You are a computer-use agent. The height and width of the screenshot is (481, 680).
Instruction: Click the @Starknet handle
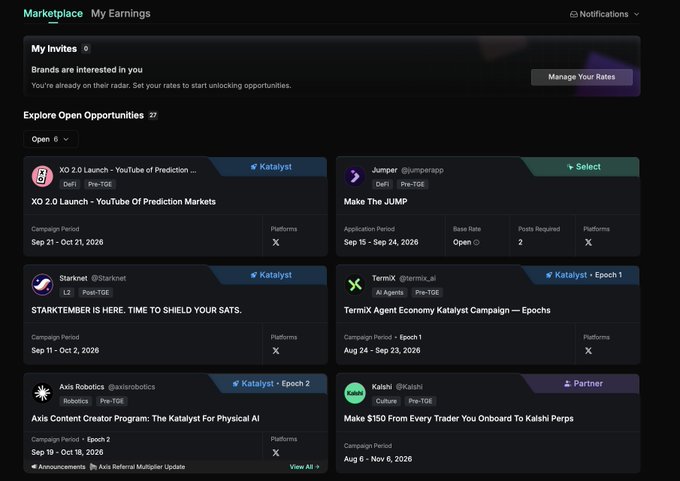pos(108,278)
